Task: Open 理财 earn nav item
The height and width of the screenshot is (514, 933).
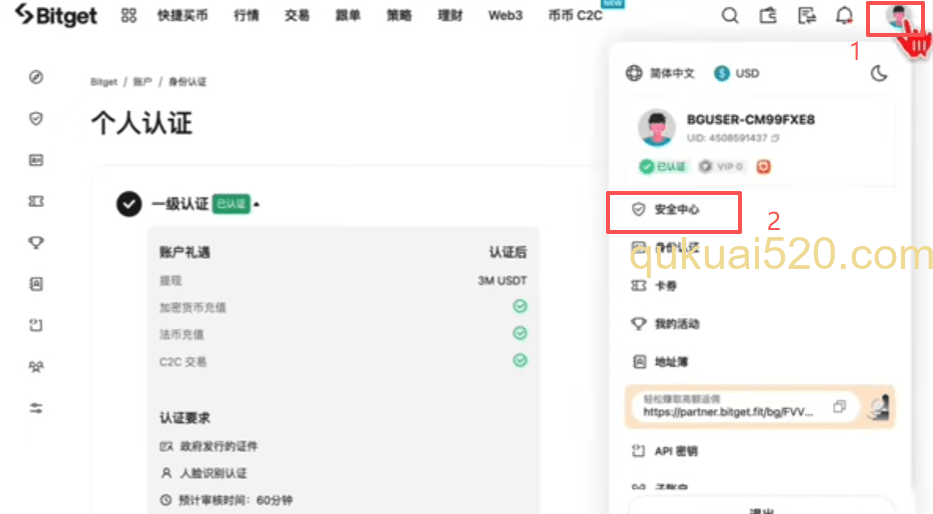Action: coord(450,15)
